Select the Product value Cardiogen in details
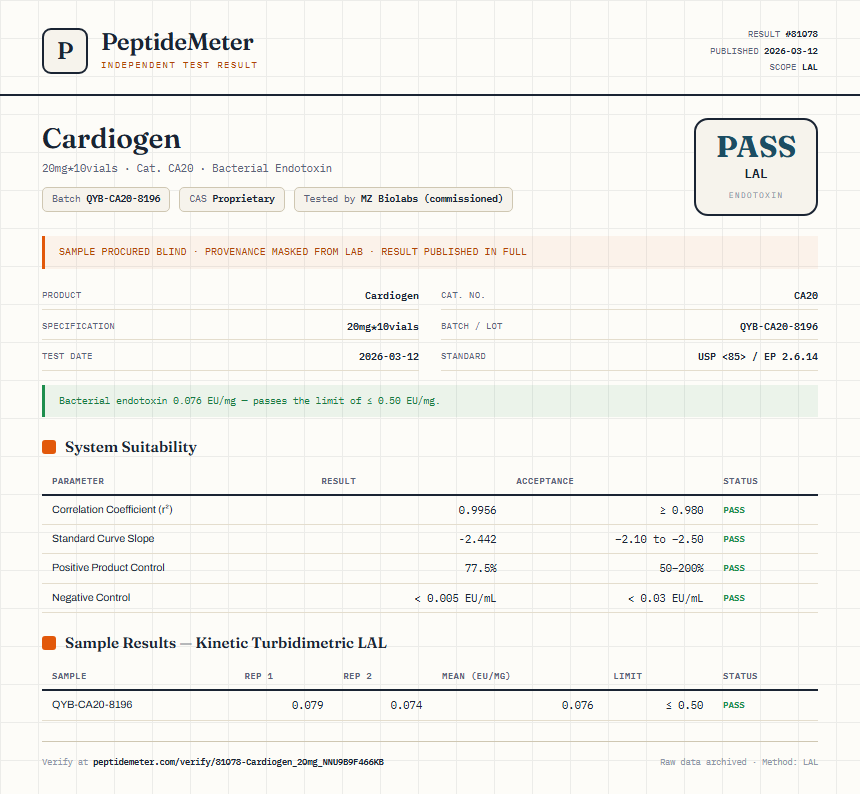Image resolution: width=860 pixels, height=794 pixels. [x=392, y=296]
